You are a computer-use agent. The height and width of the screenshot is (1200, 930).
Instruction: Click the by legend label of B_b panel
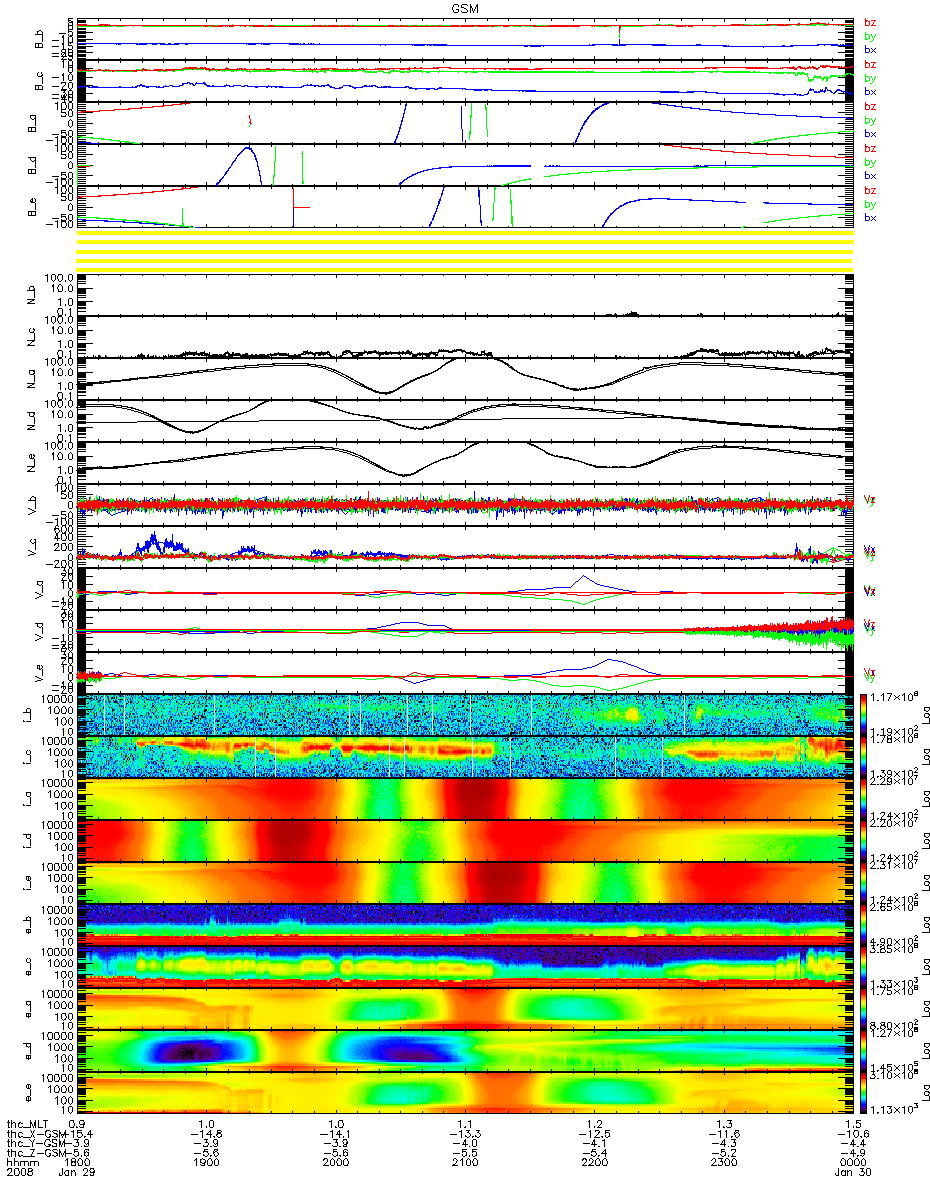pyautogui.click(x=870, y=36)
